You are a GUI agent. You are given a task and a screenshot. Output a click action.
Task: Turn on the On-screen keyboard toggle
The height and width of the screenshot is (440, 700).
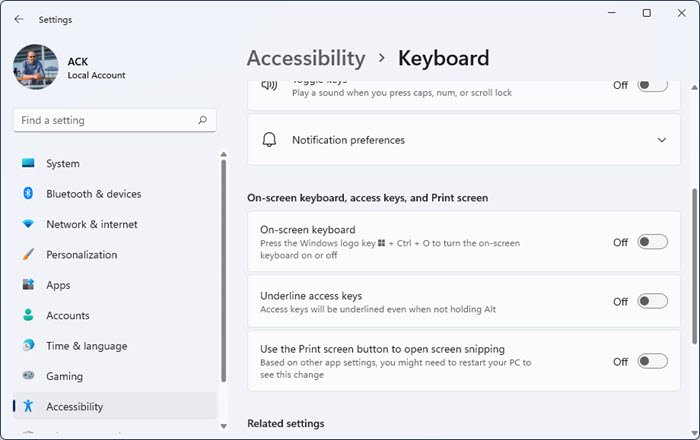pos(652,242)
